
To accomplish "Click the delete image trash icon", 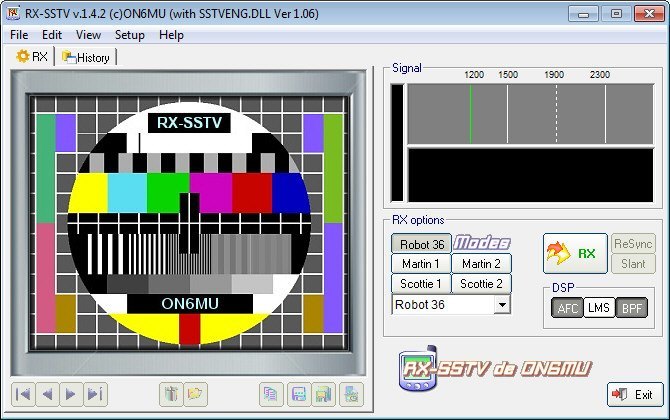I will pyautogui.click(x=171, y=394).
